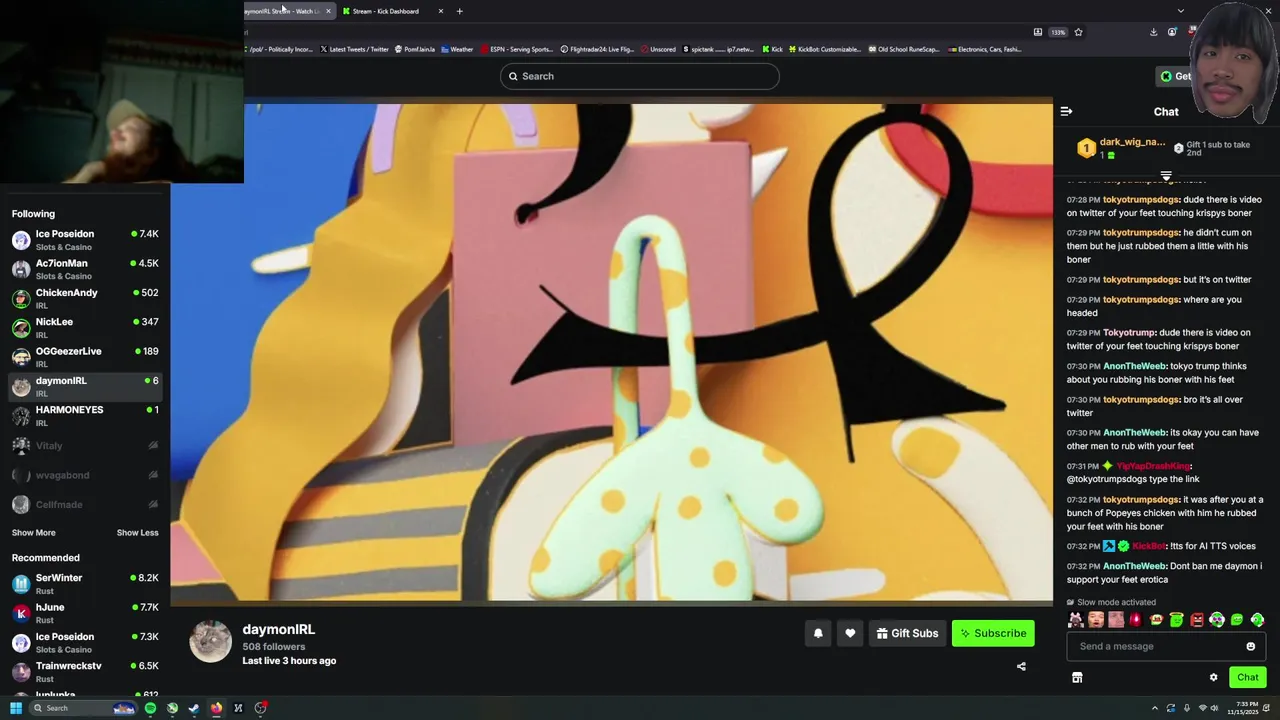Show more followed channels
Viewport: 1280px width, 720px height.
34,533
